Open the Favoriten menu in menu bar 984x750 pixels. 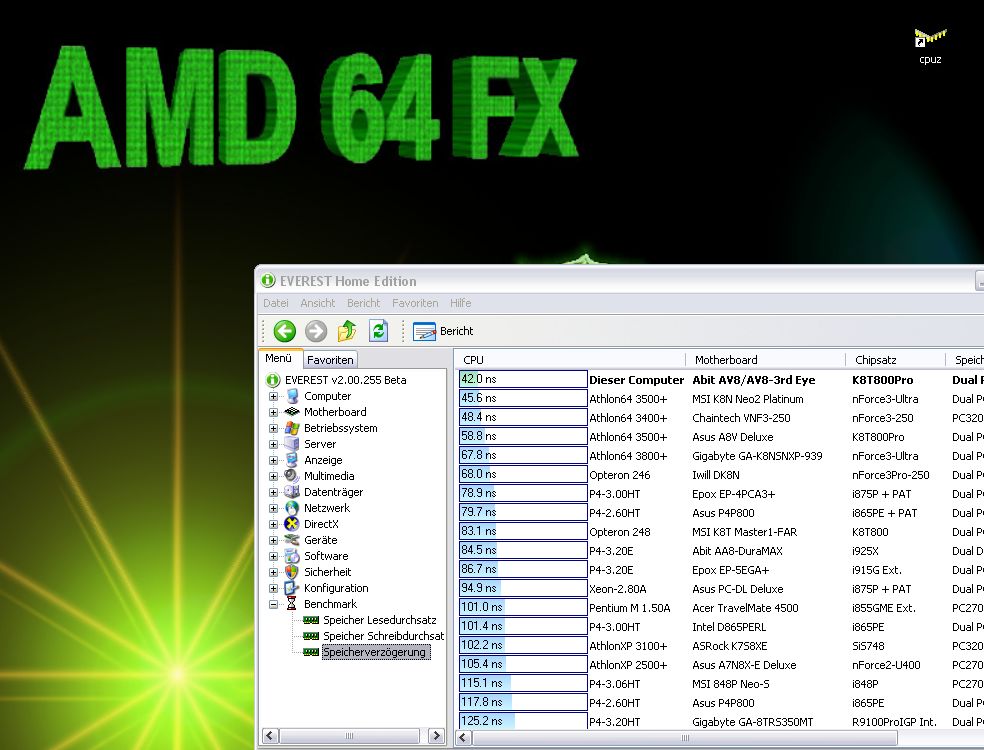click(x=415, y=303)
